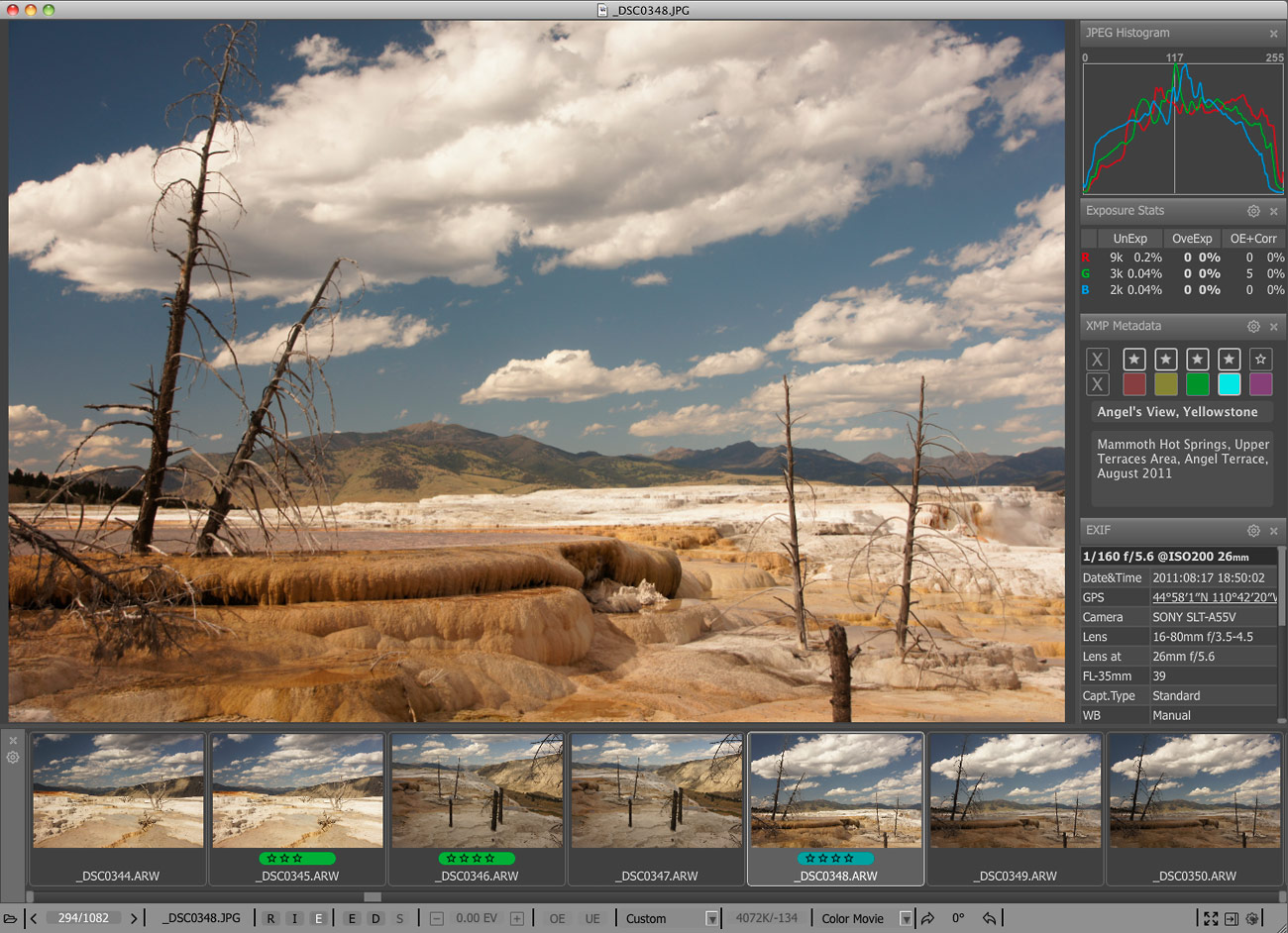Open the Color Movie tone curve dropdown
The height and width of the screenshot is (933, 1288).
(905, 918)
